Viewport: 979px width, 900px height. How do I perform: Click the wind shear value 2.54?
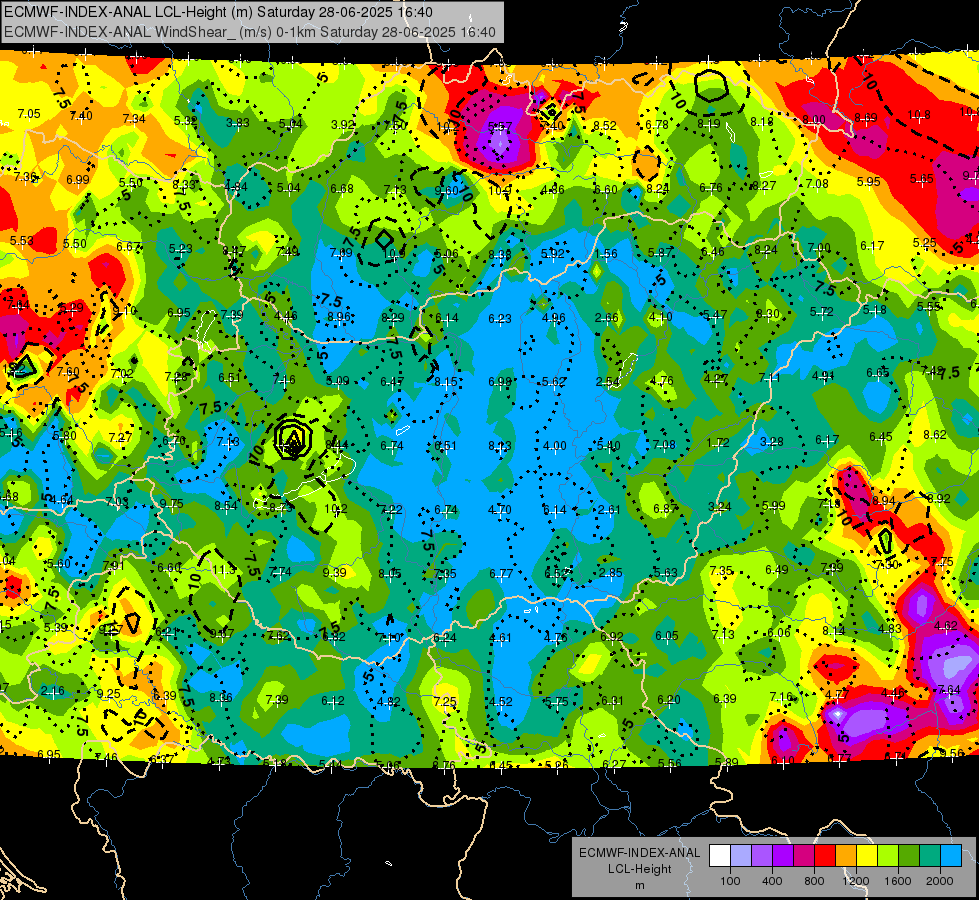(608, 381)
